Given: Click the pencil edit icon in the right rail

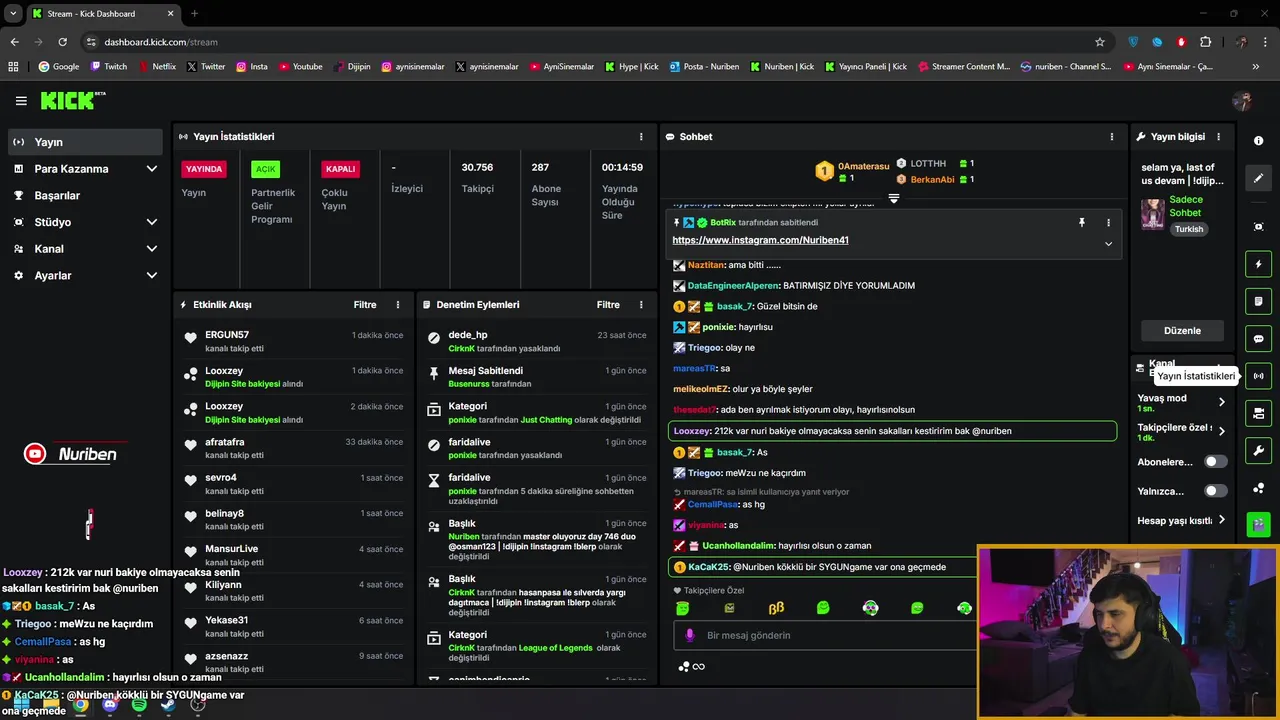Looking at the screenshot, I should coord(1258,178).
